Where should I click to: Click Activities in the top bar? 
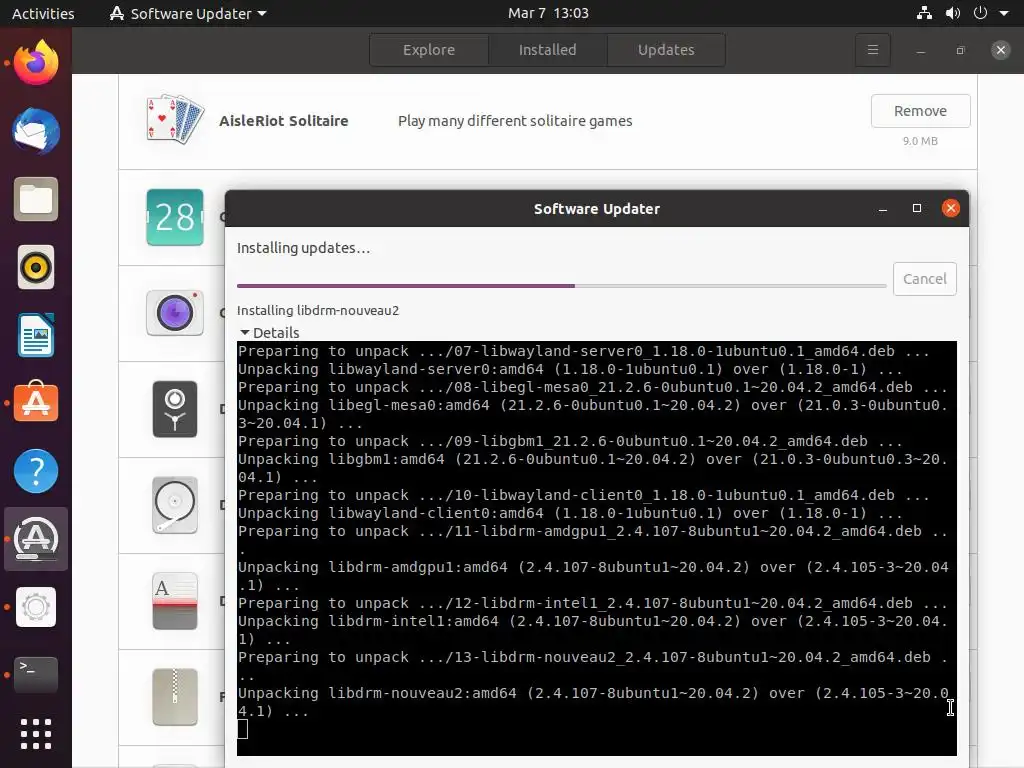(43, 13)
